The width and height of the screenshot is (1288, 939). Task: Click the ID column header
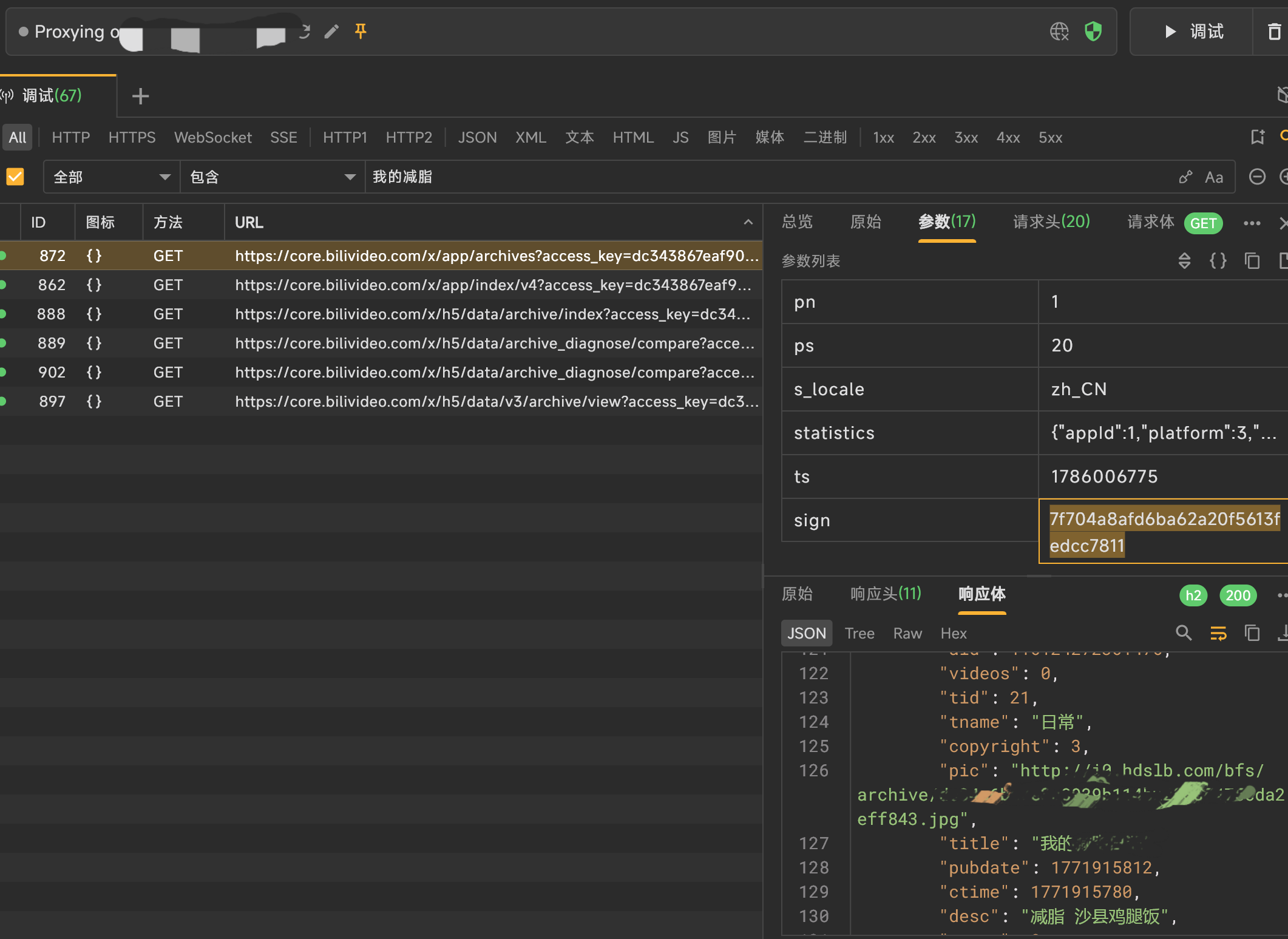point(39,222)
